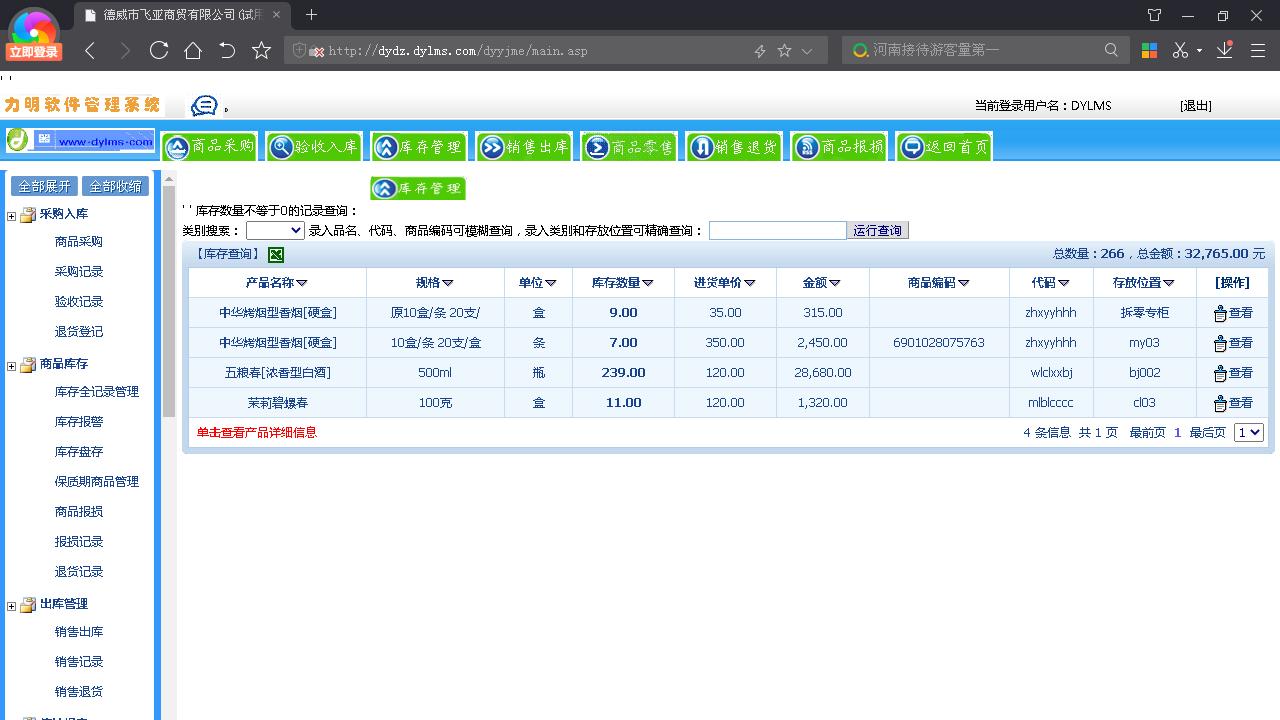Click the browser address bar URL
The image size is (1280, 720).
click(x=458, y=50)
